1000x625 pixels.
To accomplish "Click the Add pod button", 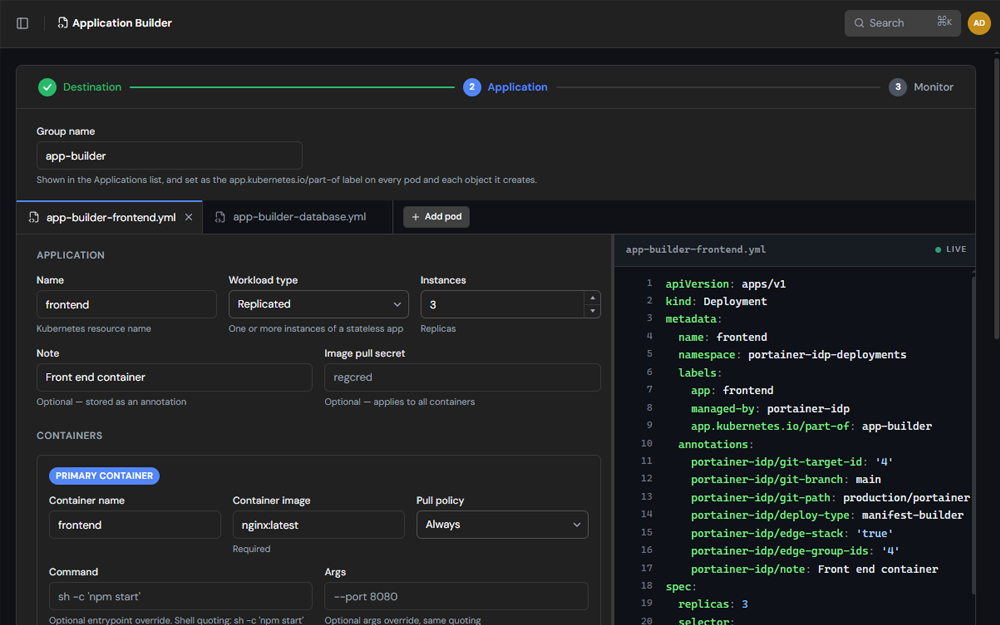I will click(x=436, y=217).
